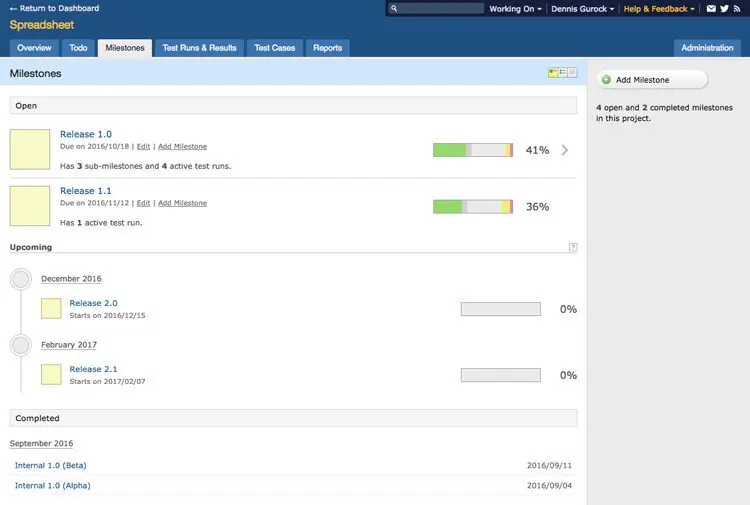This screenshot has height=505, width=750.
Task: Select the third gray view mode toggle
Action: (572, 73)
